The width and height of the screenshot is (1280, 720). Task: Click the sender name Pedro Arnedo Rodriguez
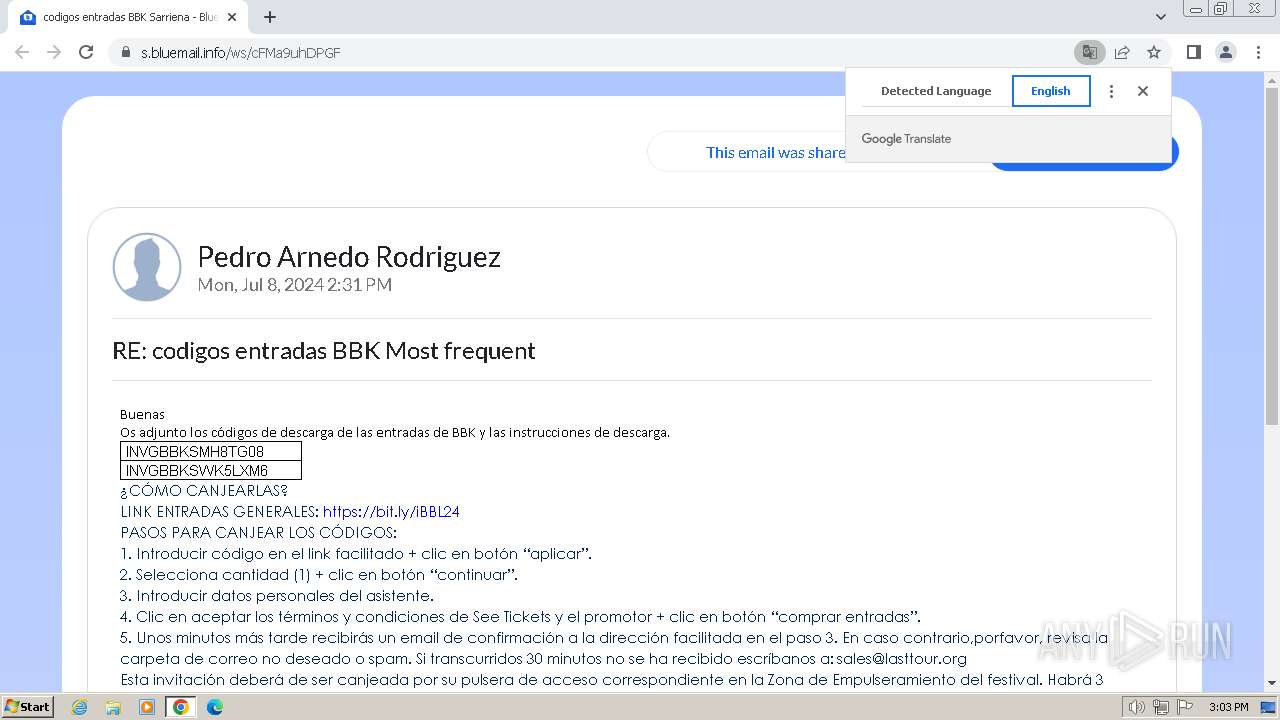[349, 257]
